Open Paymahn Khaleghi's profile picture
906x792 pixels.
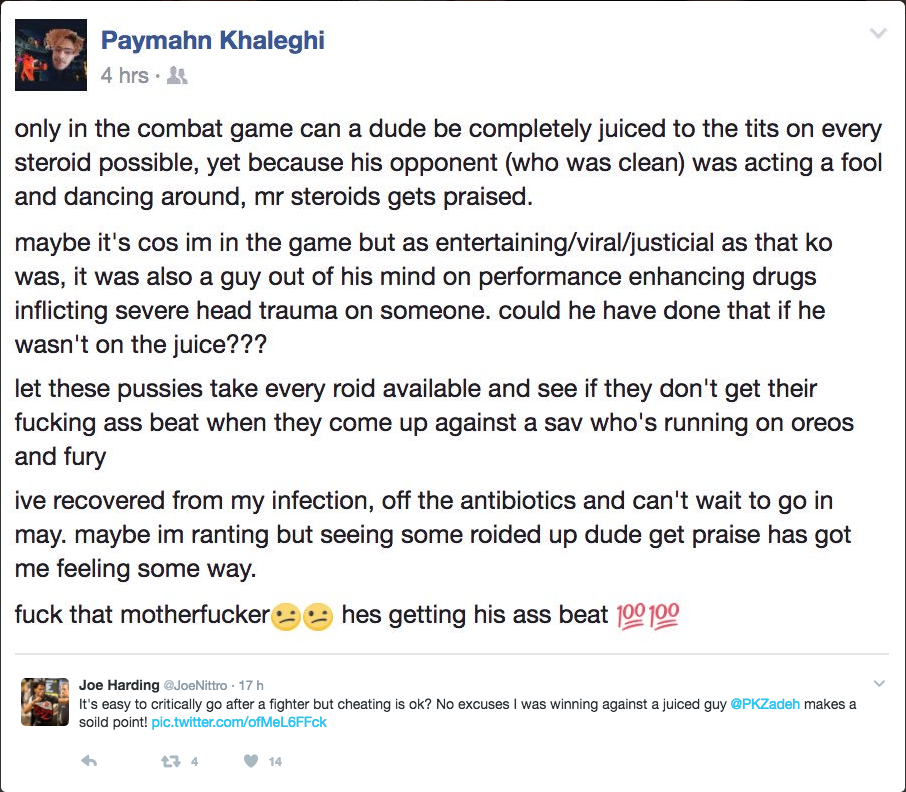pyautogui.click(x=51, y=56)
